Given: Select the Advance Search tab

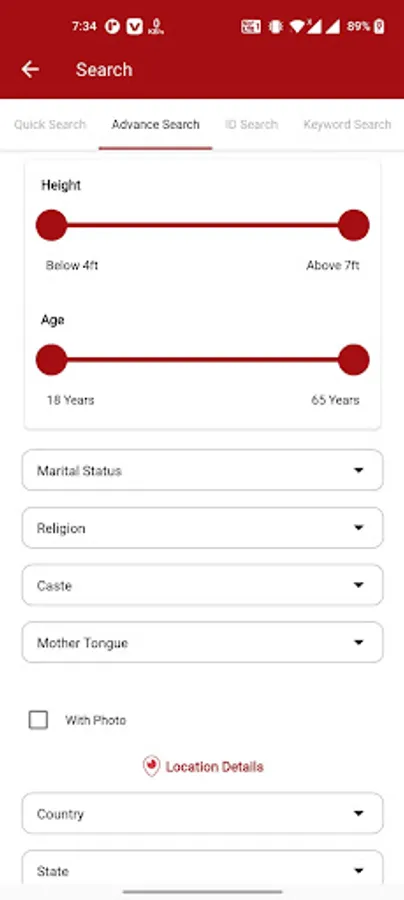Looking at the screenshot, I should point(156,125).
